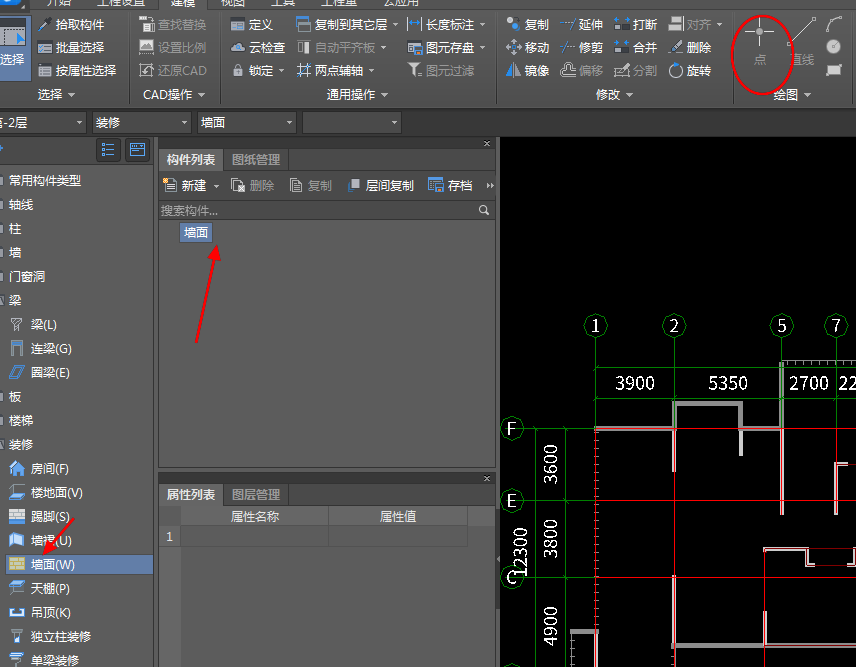Choose 批量选择 batch select tool
Image resolution: width=856 pixels, height=667 pixels.
point(71,47)
